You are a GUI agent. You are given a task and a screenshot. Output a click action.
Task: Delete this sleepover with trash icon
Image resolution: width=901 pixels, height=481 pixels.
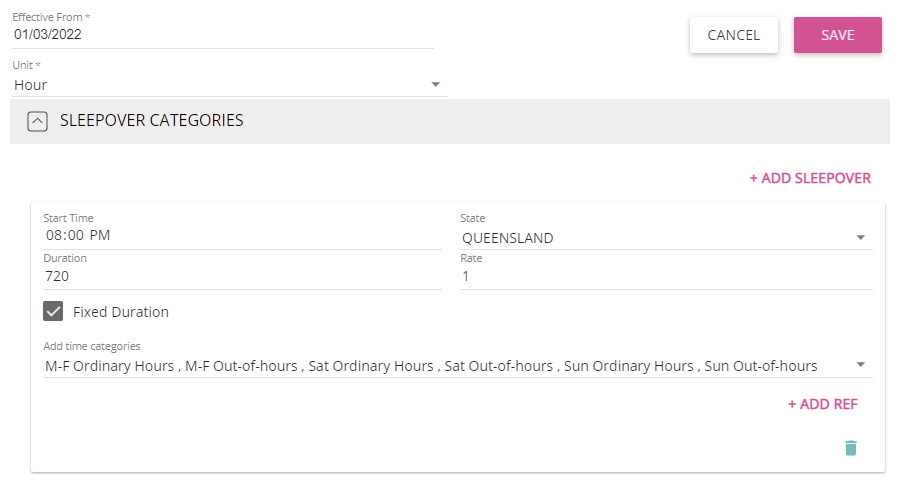tap(850, 447)
